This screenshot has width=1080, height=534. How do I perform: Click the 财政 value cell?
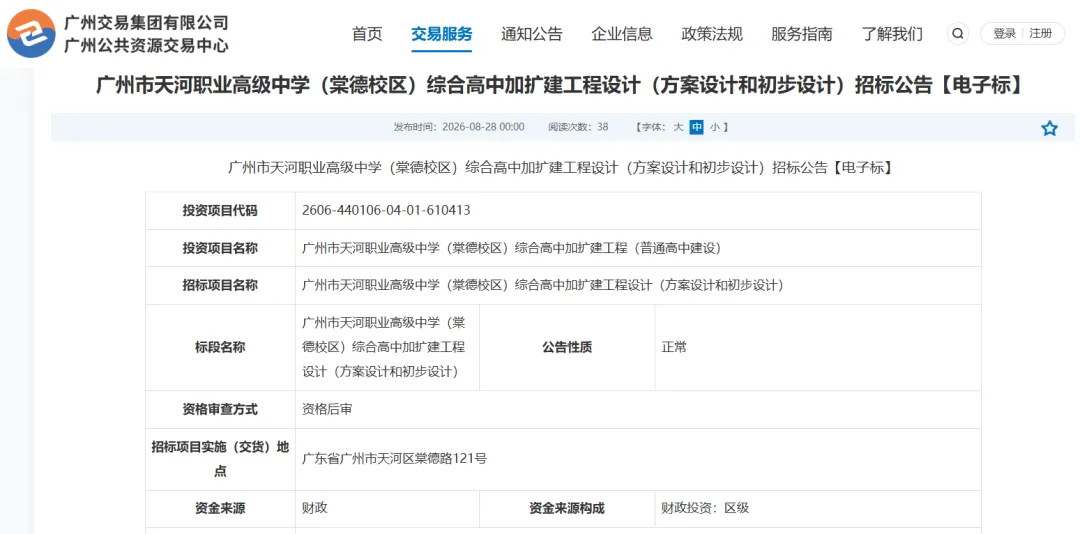387,509
